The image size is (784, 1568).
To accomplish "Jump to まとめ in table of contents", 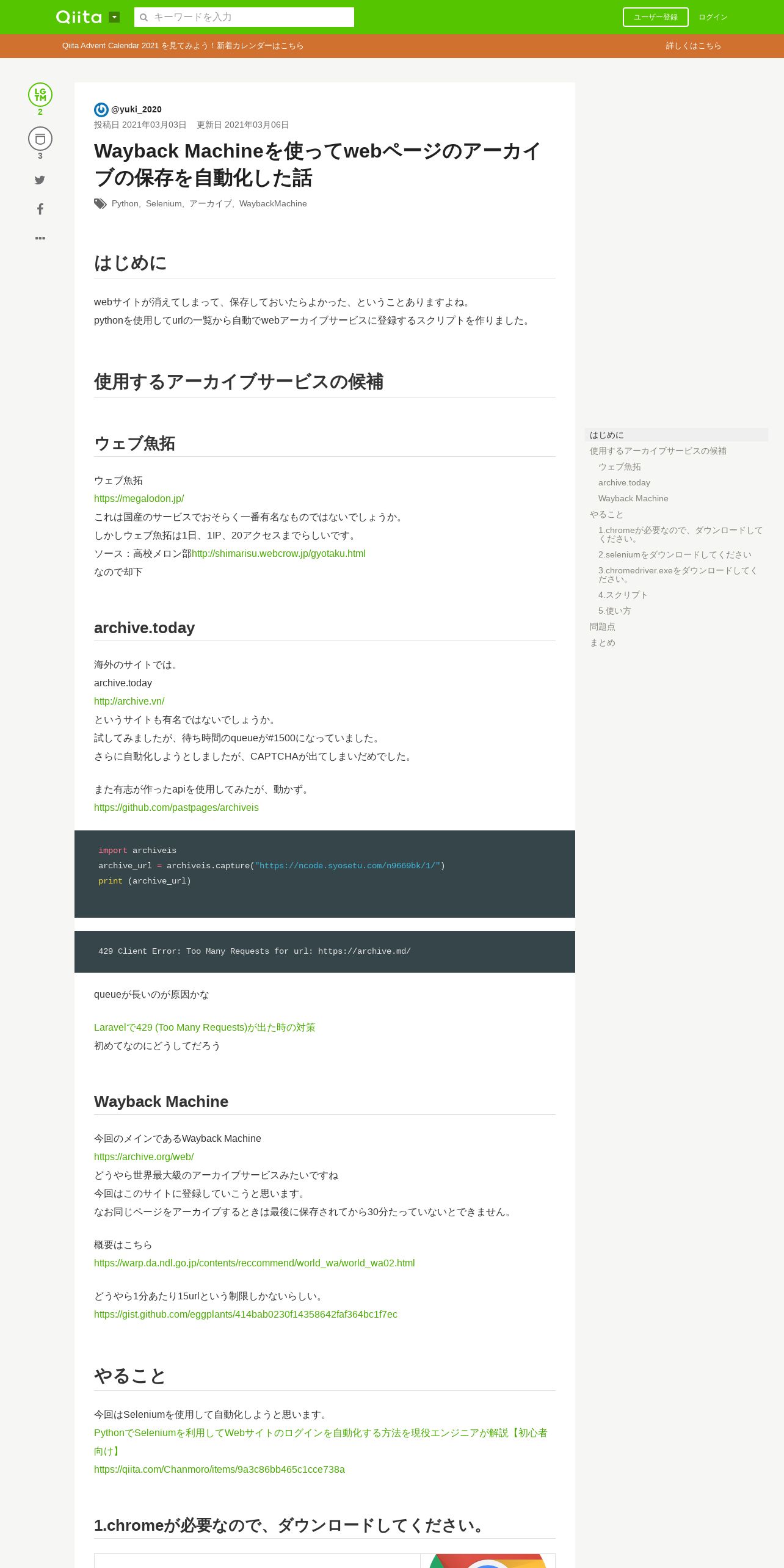I will pyautogui.click(x=602, y=642).
